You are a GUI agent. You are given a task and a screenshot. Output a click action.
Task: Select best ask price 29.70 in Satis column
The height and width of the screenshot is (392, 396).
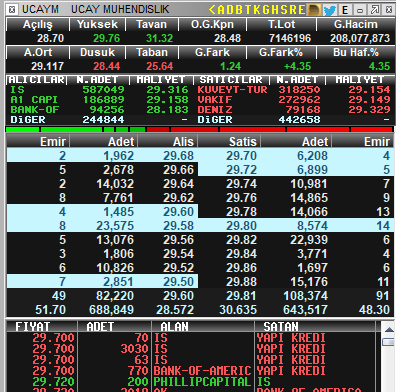pyautogui.click(x=241, y=156)
